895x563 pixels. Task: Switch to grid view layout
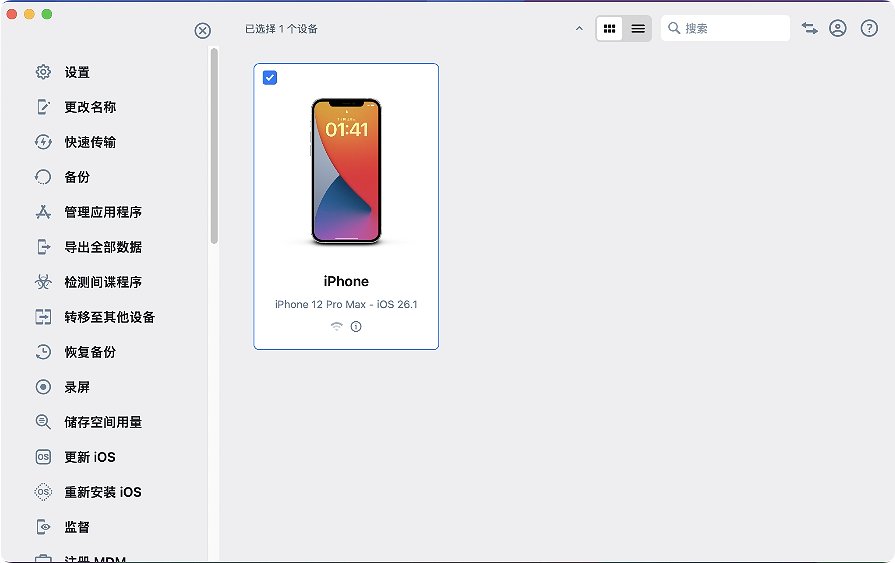click(x=609, y=29)
